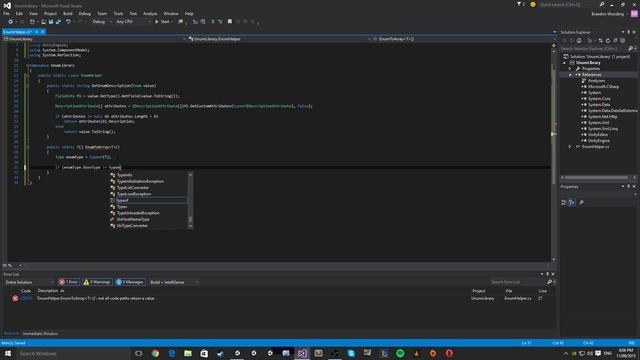Viewport: 640px width, 360px height.
Task: Click the Open File toolbar icon
Action: pyautogui.click(x=43, y=22)
